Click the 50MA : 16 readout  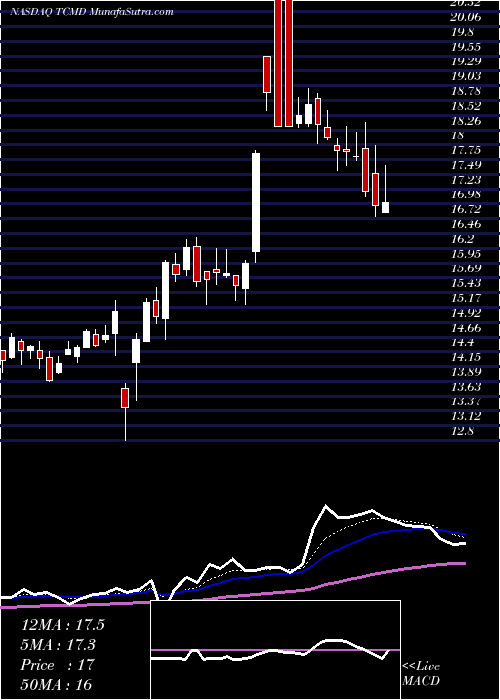click(x=56, y=684)
